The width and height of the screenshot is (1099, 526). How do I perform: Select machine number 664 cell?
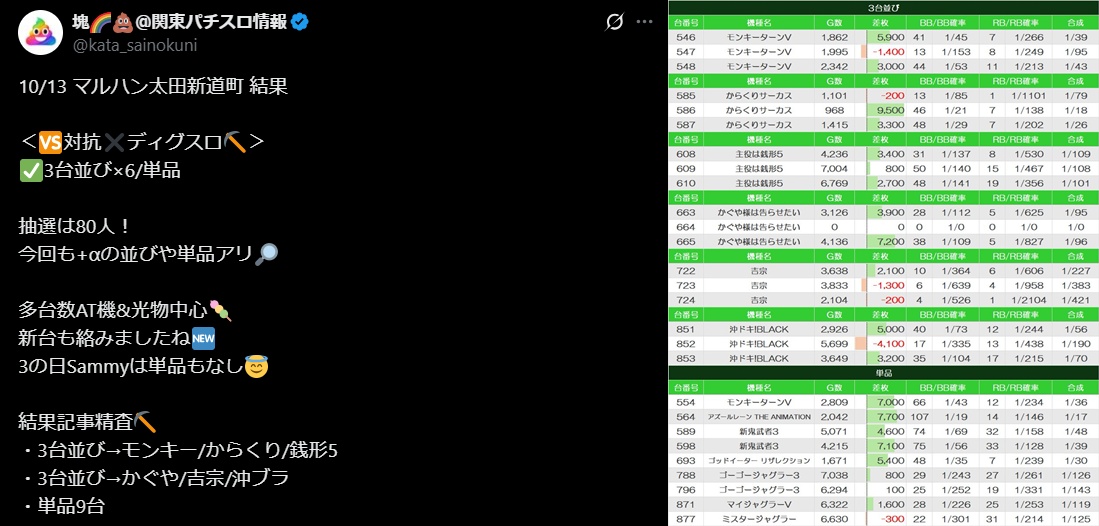[687, 227]
